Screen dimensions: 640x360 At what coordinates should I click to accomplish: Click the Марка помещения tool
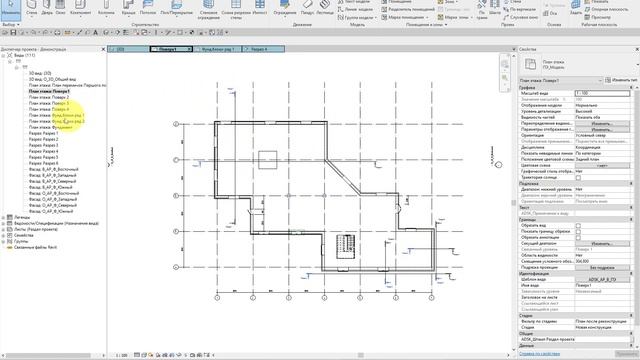click(x=404, y=18)
